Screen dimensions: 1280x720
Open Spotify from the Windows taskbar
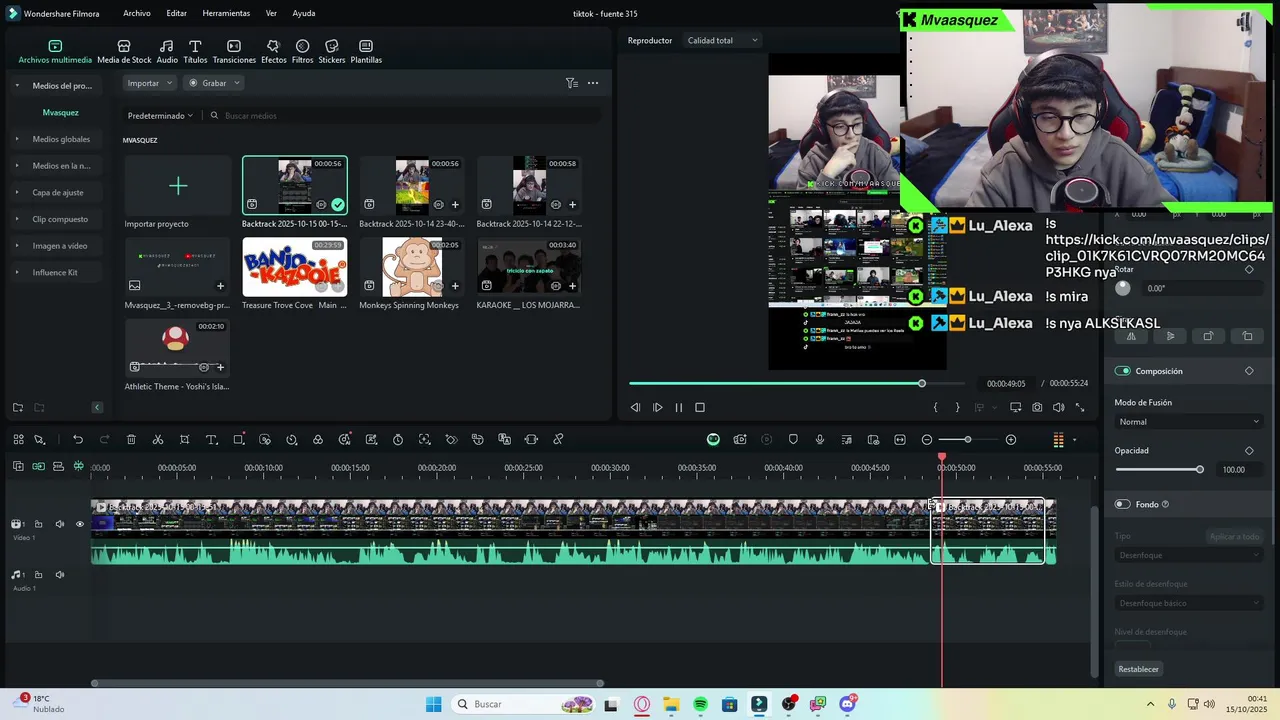700,704
